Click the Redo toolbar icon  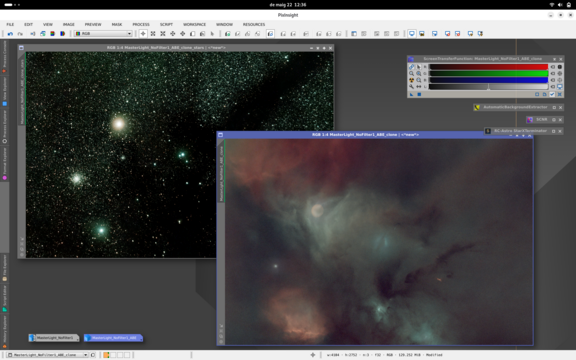[x=20, y=34]
